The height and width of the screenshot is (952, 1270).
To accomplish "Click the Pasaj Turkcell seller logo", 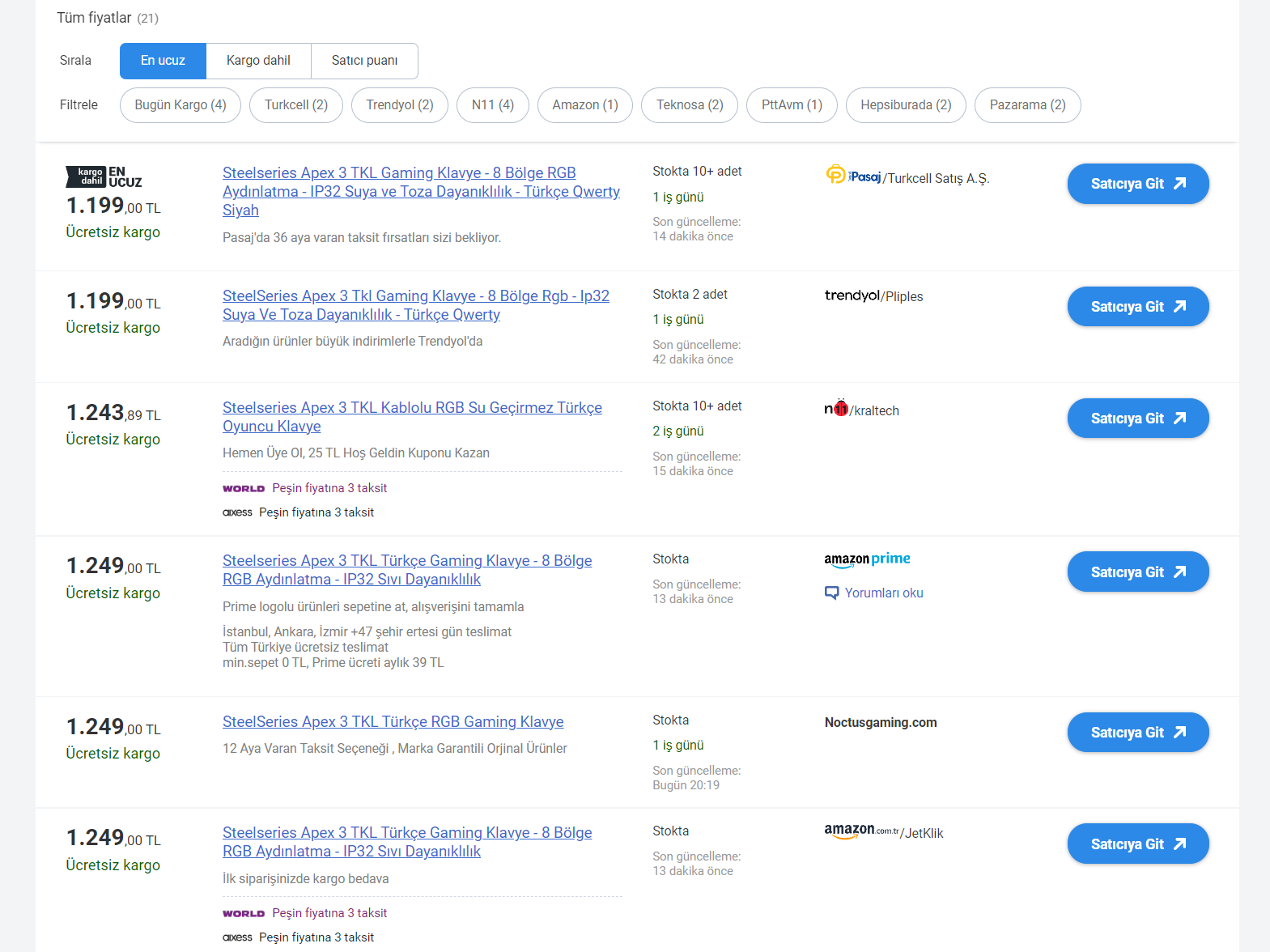I will [x=853, y=176].
